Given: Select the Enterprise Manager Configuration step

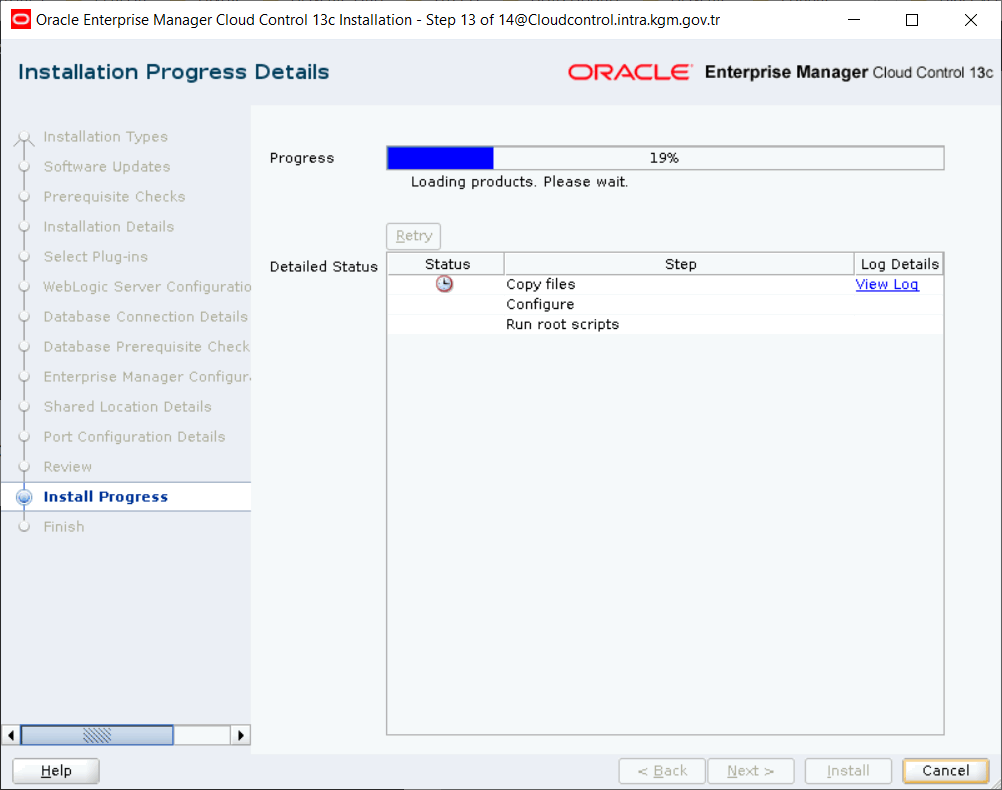Looking at the screenshot, I should (147, 377).
